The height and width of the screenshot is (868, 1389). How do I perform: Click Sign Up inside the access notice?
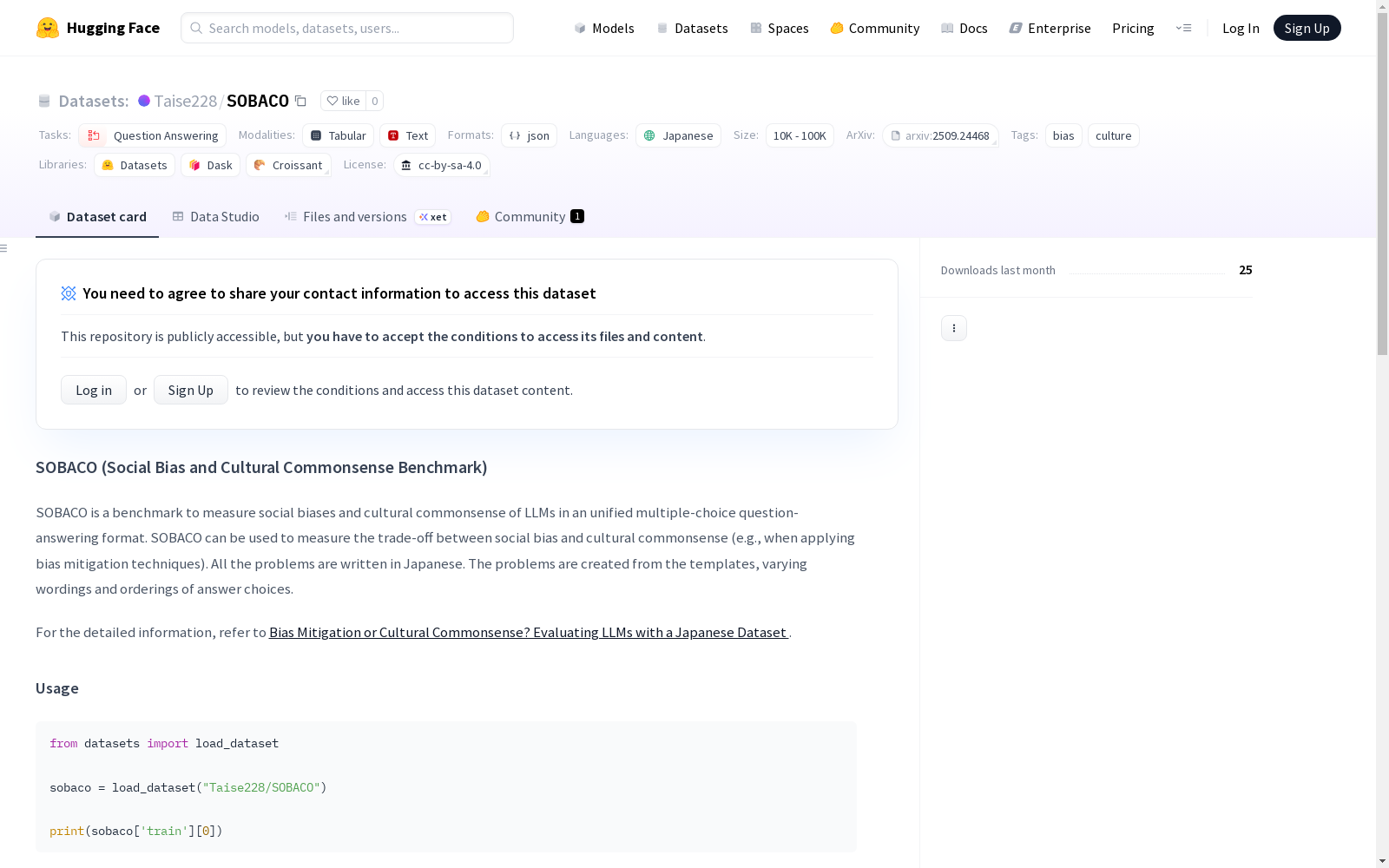191,390
